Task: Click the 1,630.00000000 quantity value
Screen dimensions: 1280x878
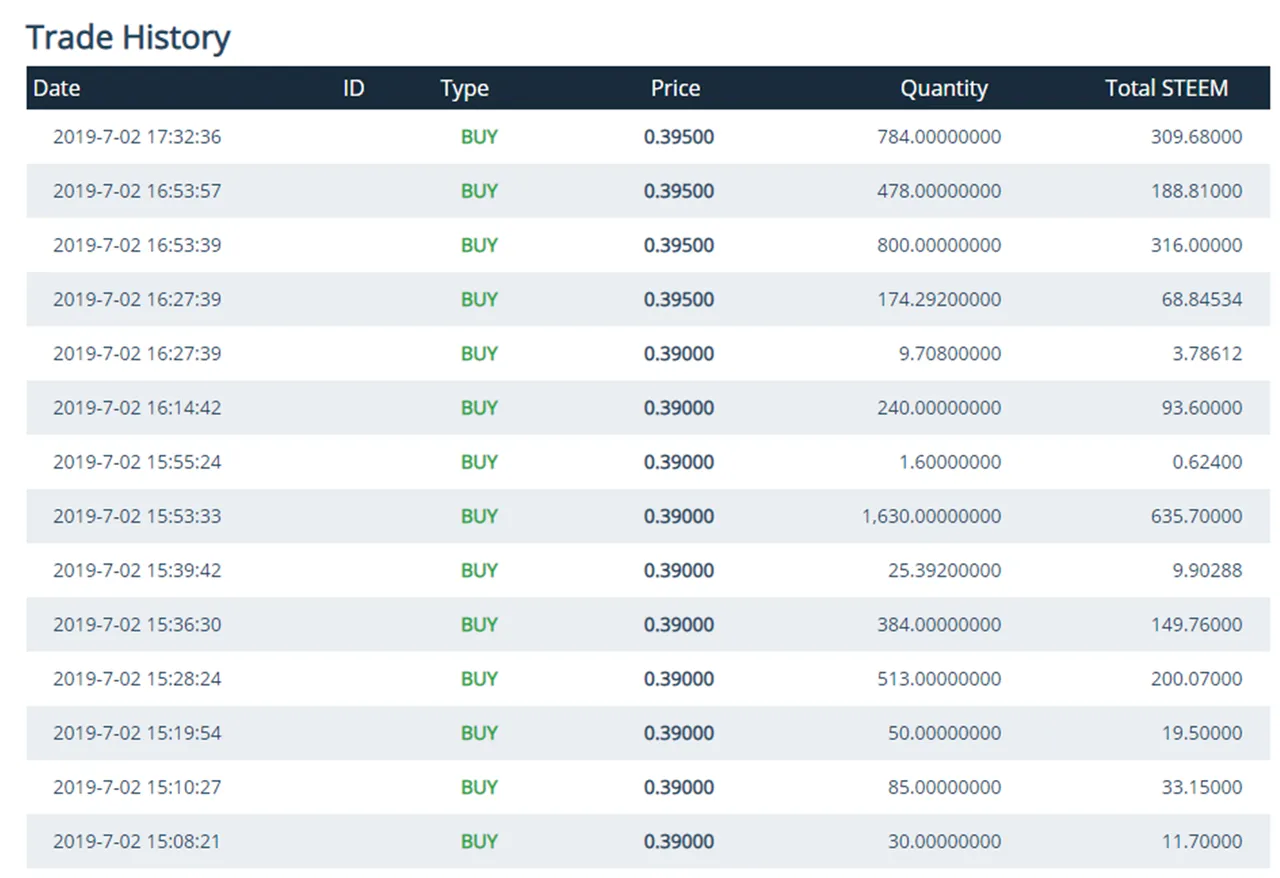Action: 931,516
